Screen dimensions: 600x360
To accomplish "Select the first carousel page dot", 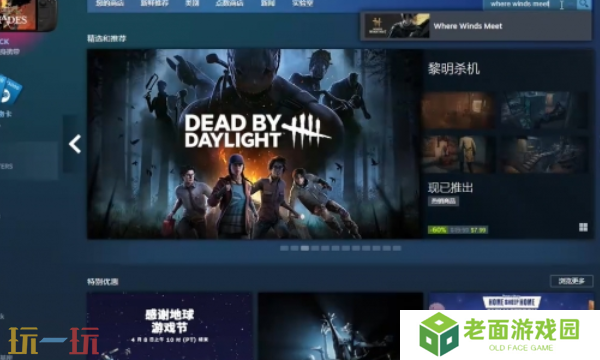I will (284, 248).
